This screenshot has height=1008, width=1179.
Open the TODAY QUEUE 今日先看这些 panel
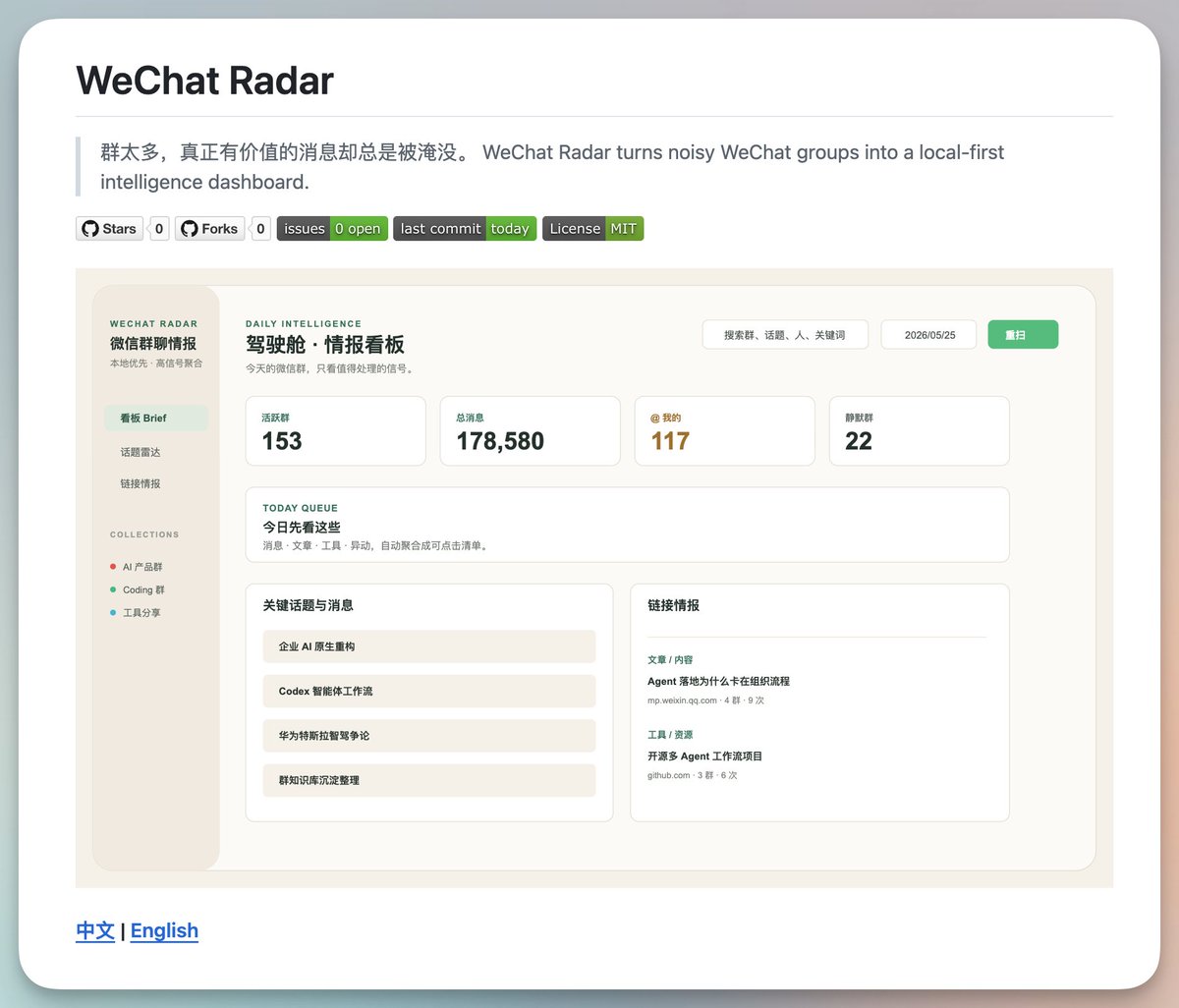(x=628, y=525)
